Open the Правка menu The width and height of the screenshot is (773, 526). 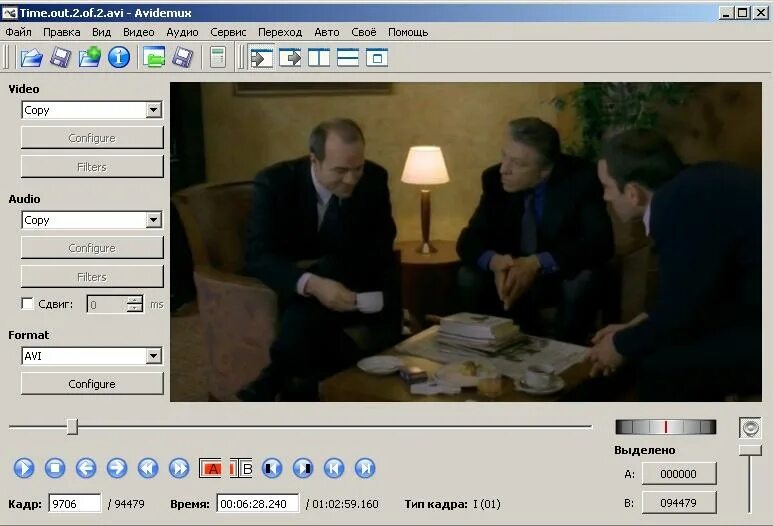pos(62,33)
